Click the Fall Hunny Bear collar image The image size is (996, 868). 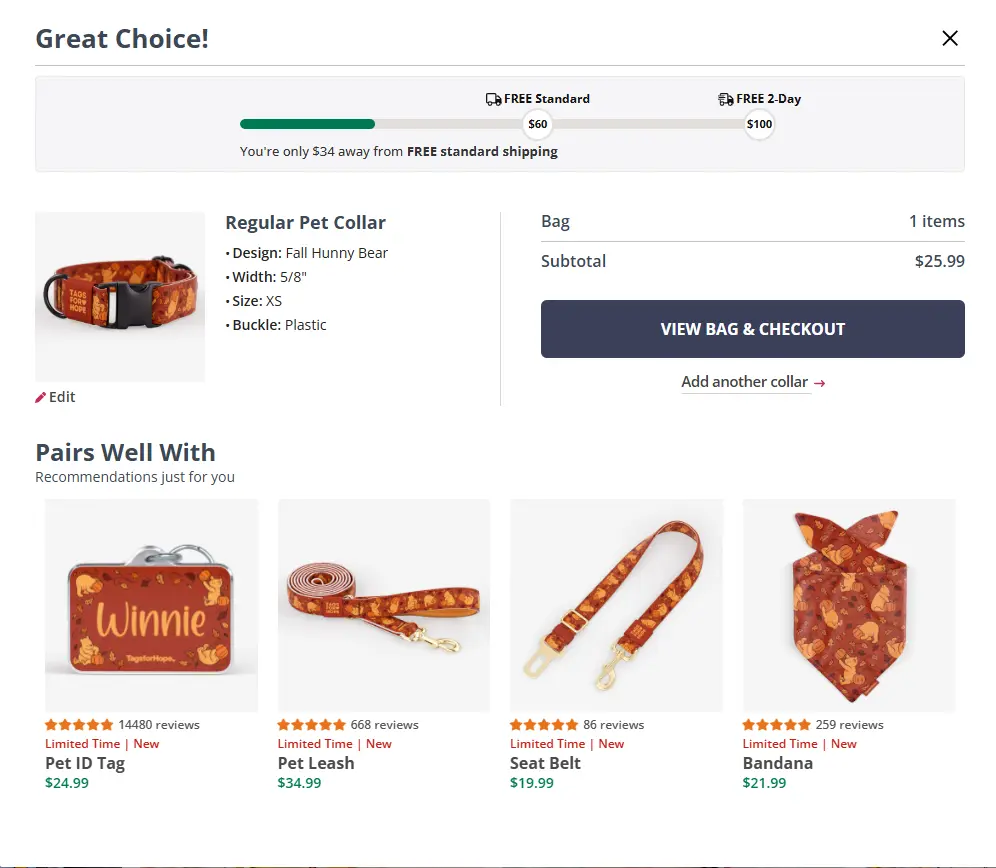point(119,296)
